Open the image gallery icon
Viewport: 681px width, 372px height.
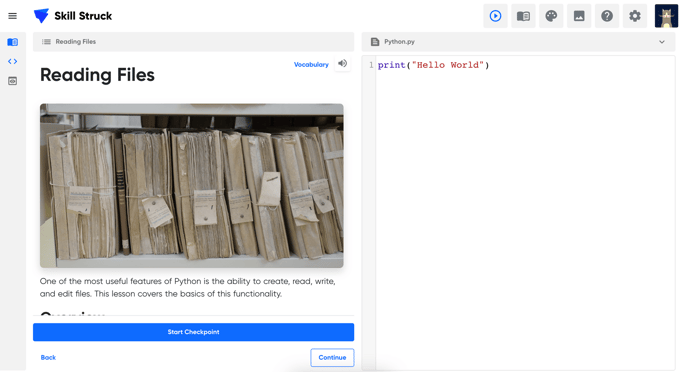(x=579, y=16)
